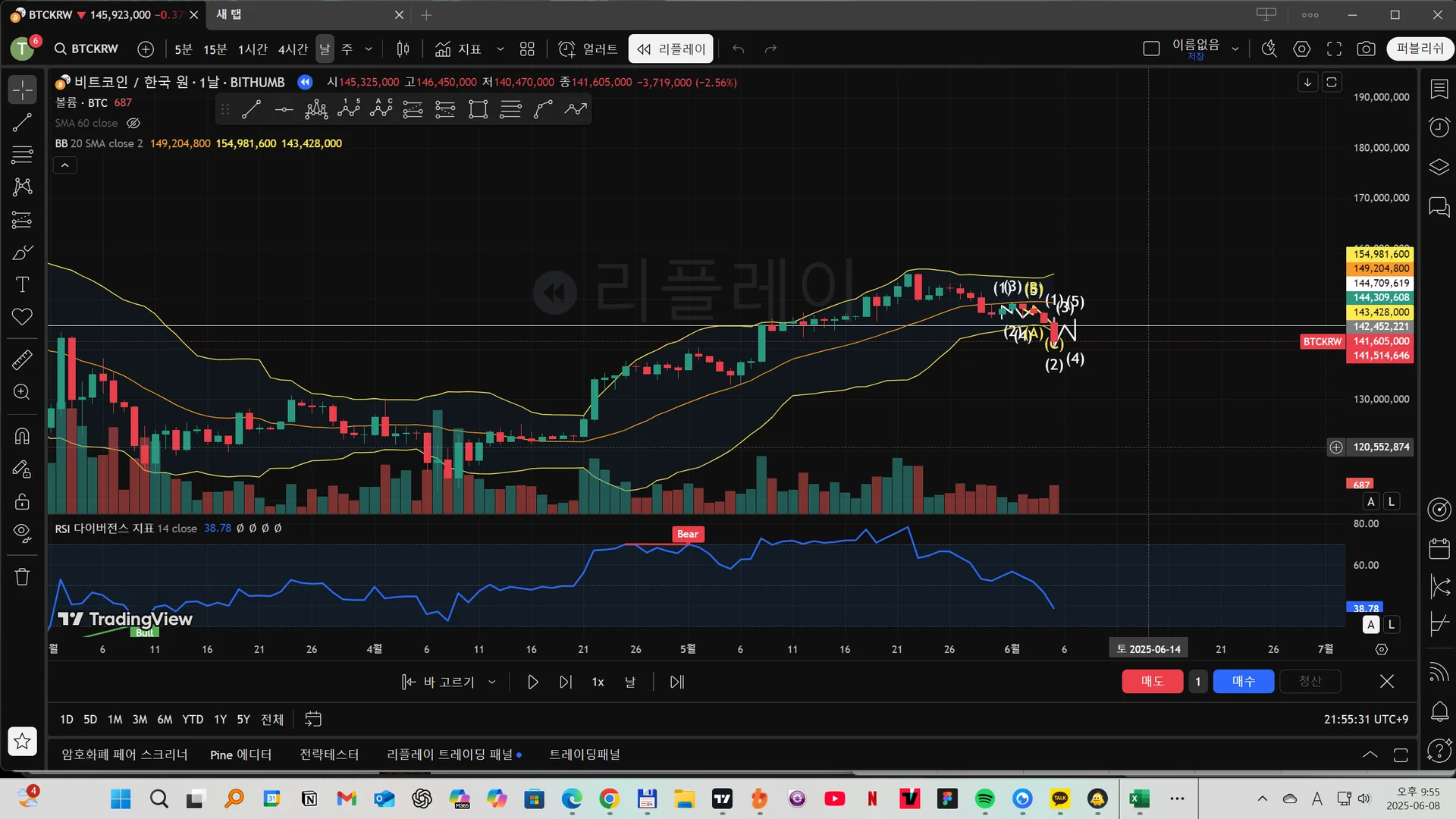This screenshot has height=819, width=1456.
Task: Take a chart snapshot with camera icon
Action: pyautogui.click(x=1366, y=49)
